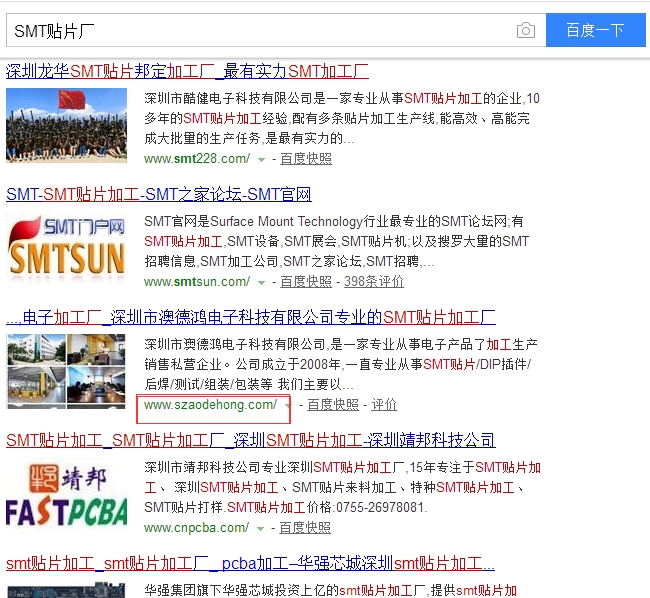
Task: Click the camera image search icon
Action: (x=526, y=30)
